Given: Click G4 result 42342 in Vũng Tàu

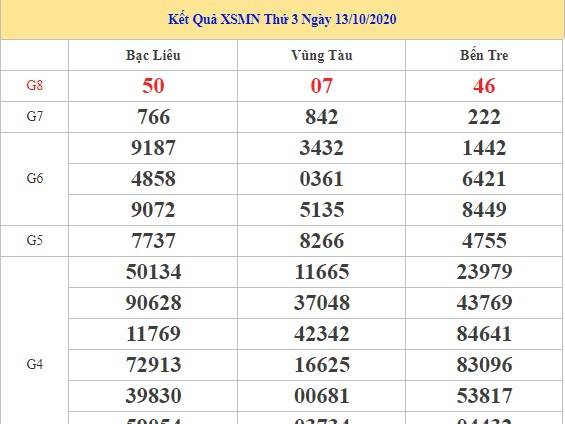Looking at the screenshot, I should (x=321, y=334).
